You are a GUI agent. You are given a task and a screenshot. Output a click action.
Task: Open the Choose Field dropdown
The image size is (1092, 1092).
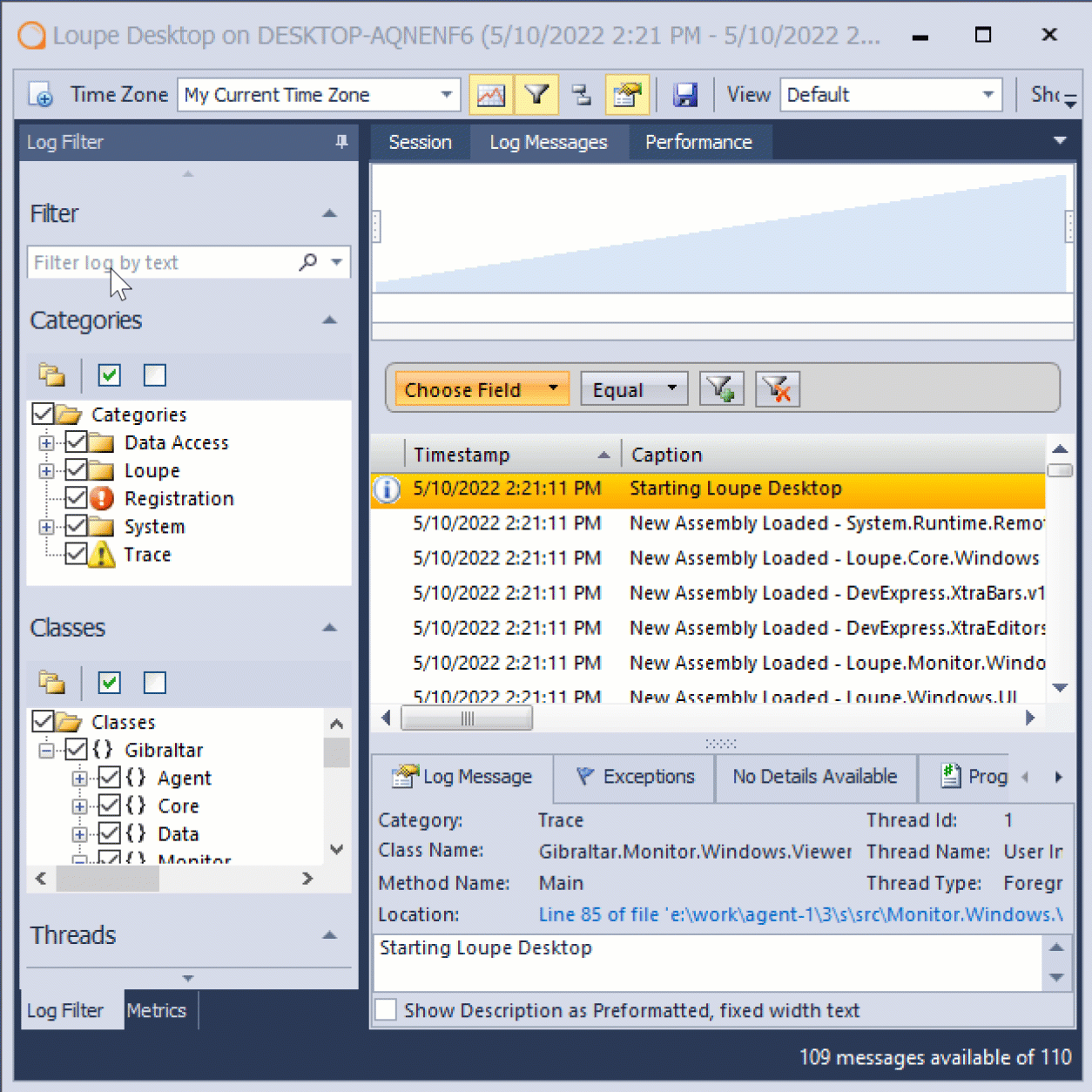click(x=482, y=389)
